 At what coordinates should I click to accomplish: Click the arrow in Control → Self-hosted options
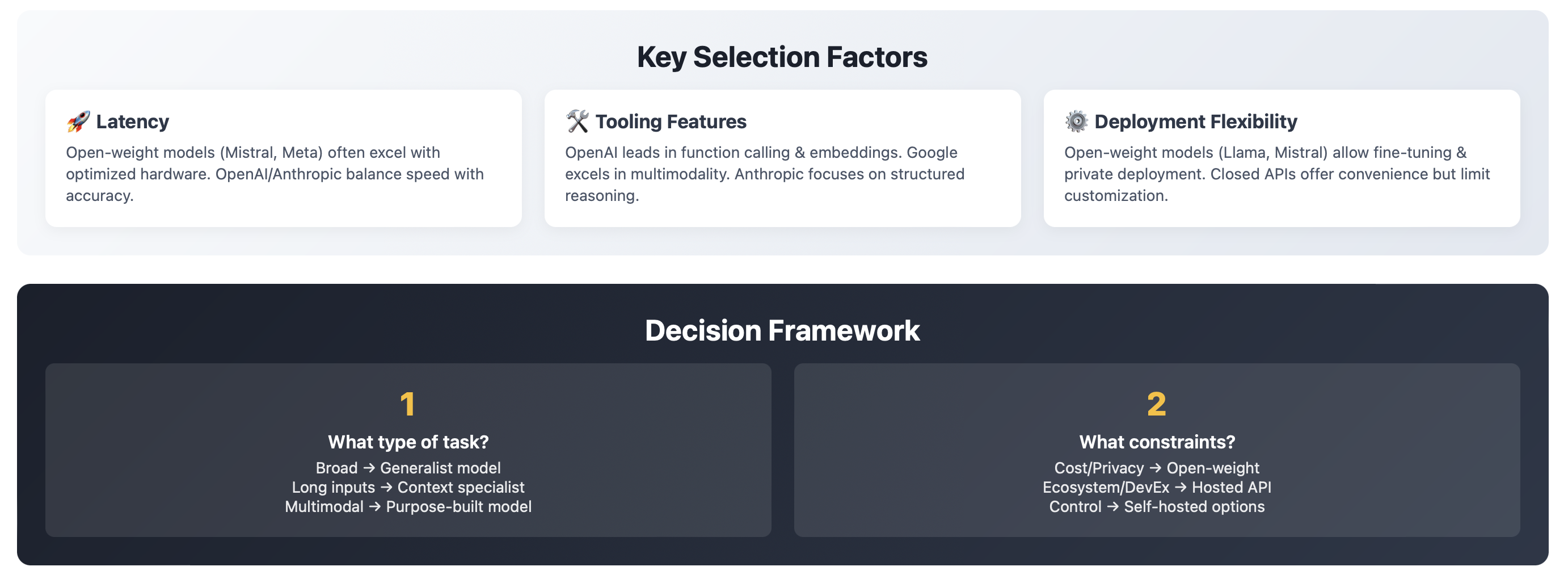pyautogui.click(x=1112, y=507)
